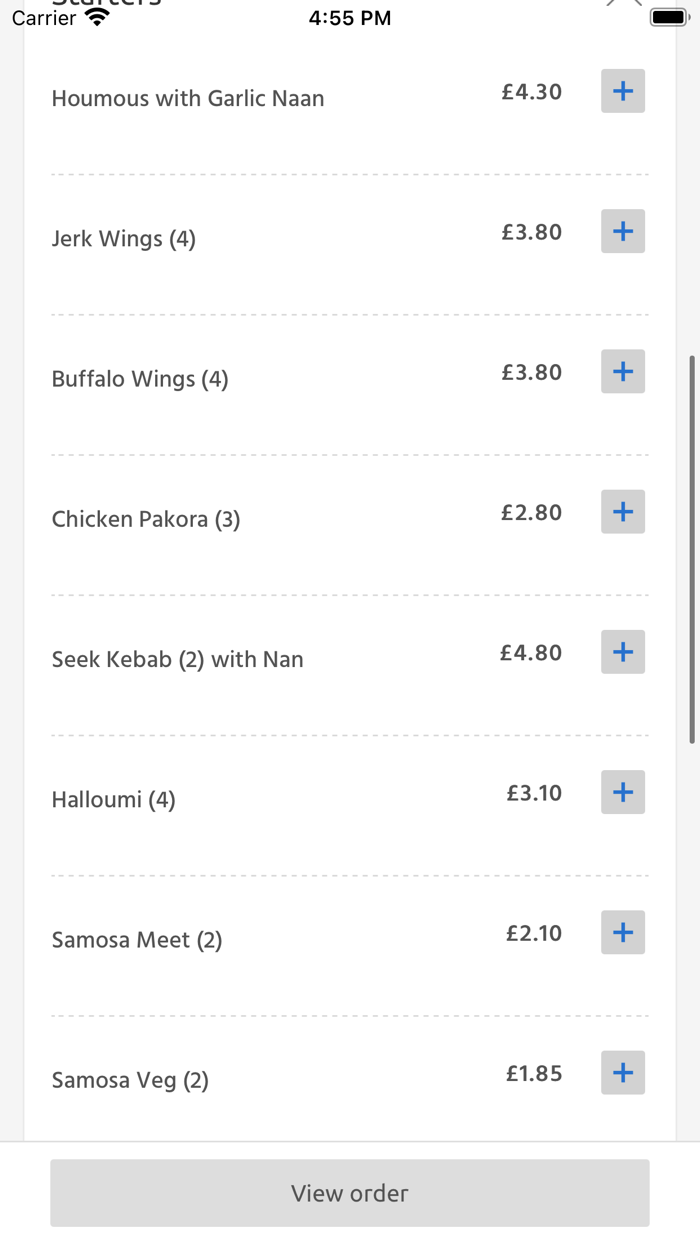Select the Buffalo Wings menu entry

tap(140, 378)
